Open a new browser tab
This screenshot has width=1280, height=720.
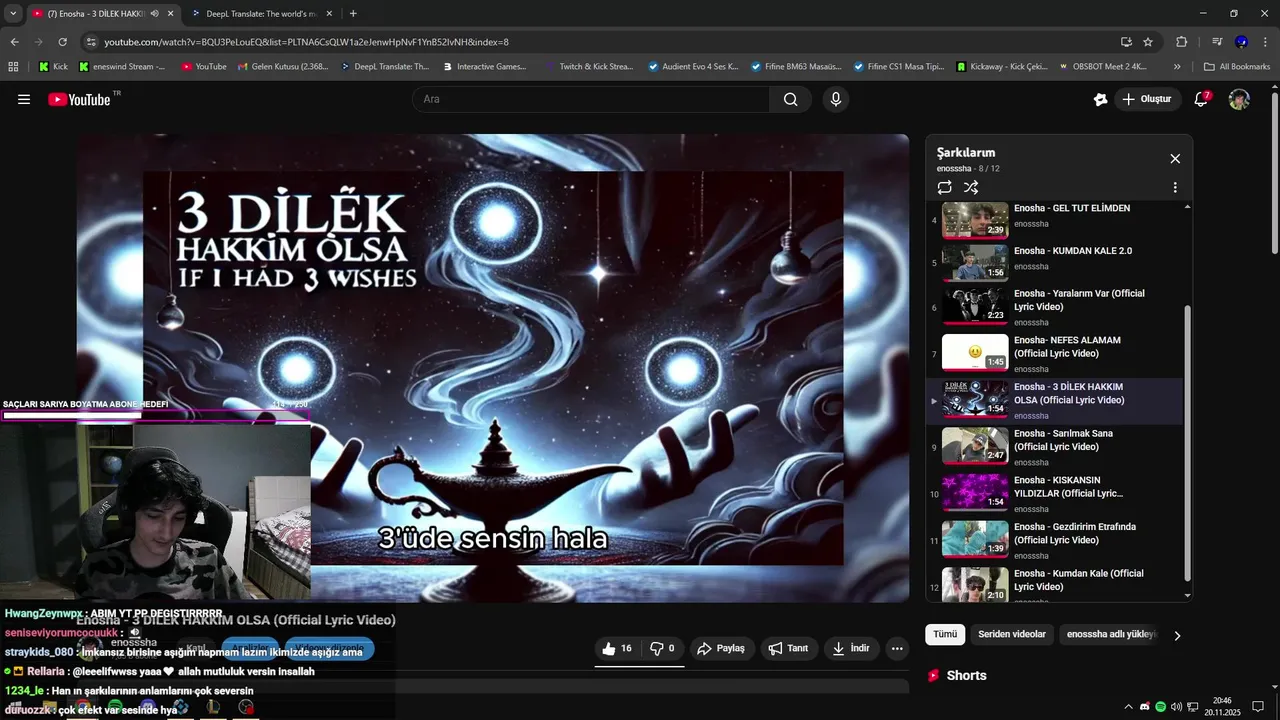coord(353,13)
